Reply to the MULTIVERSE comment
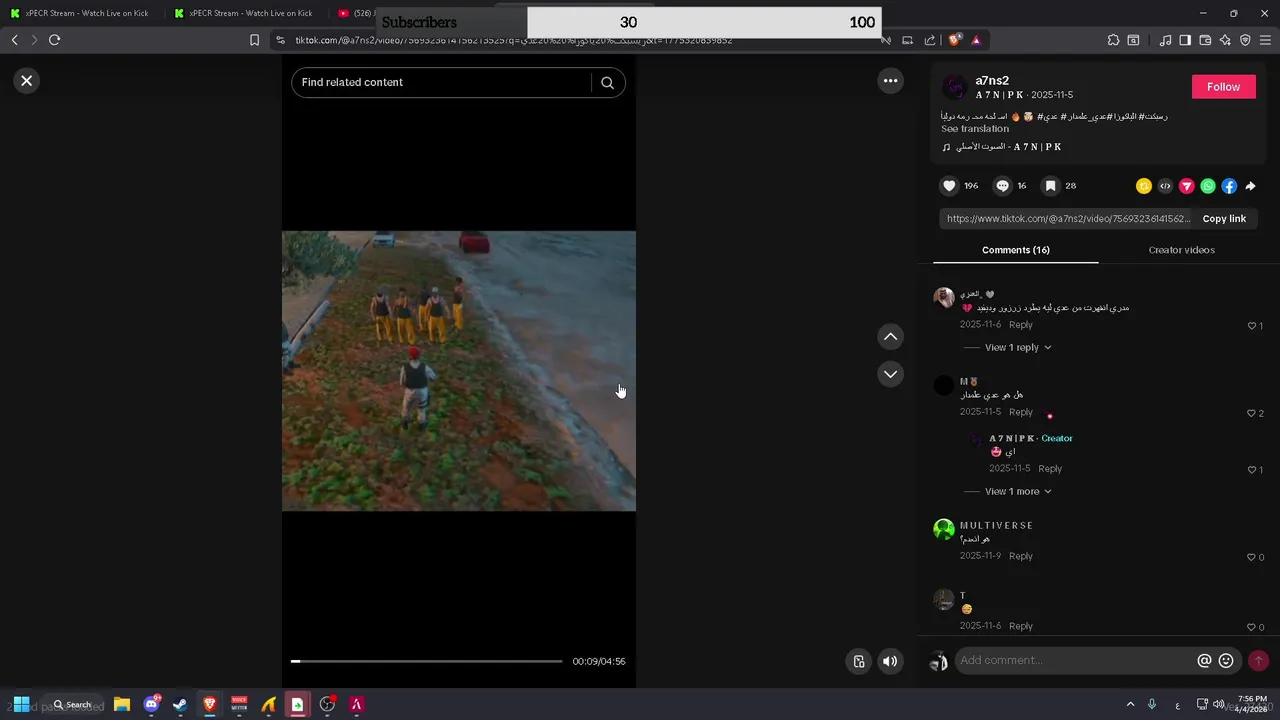 click(1020, 556)
